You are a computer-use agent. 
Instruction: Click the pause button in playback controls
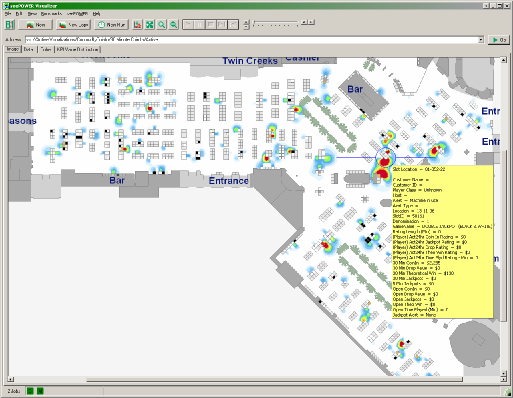tap(199, 25)
